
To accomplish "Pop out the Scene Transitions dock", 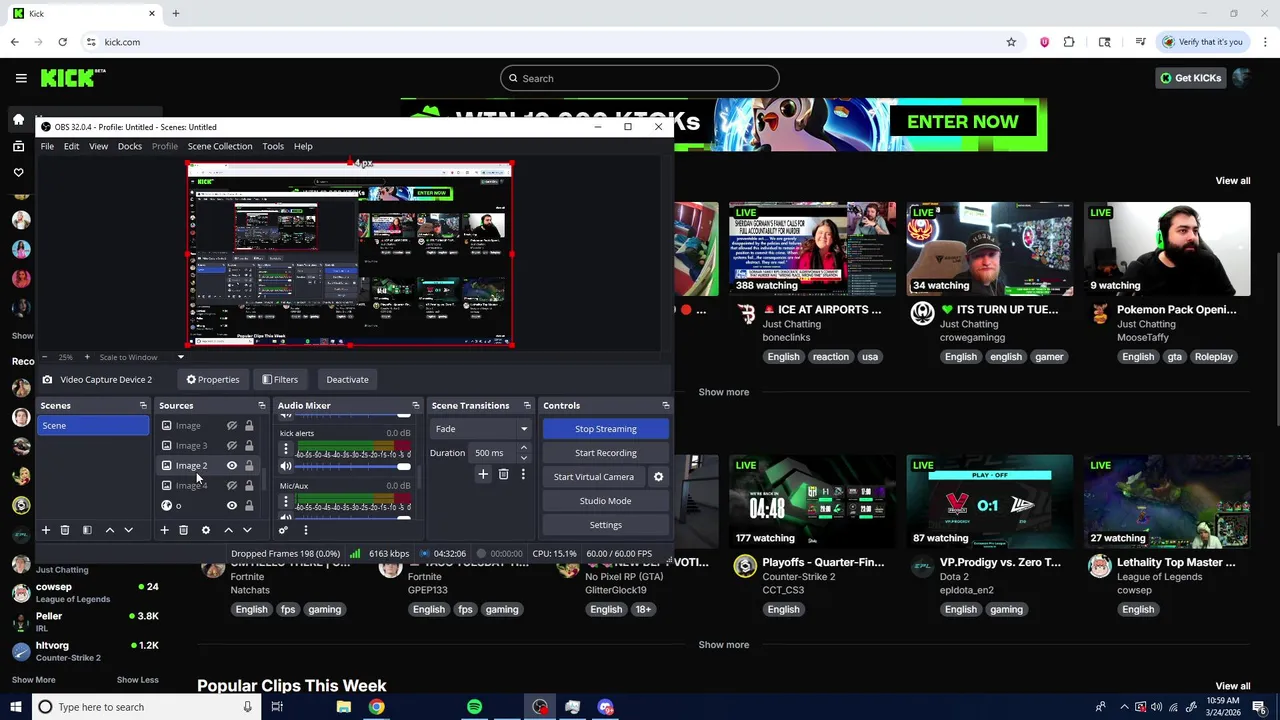I will (527, 406).
